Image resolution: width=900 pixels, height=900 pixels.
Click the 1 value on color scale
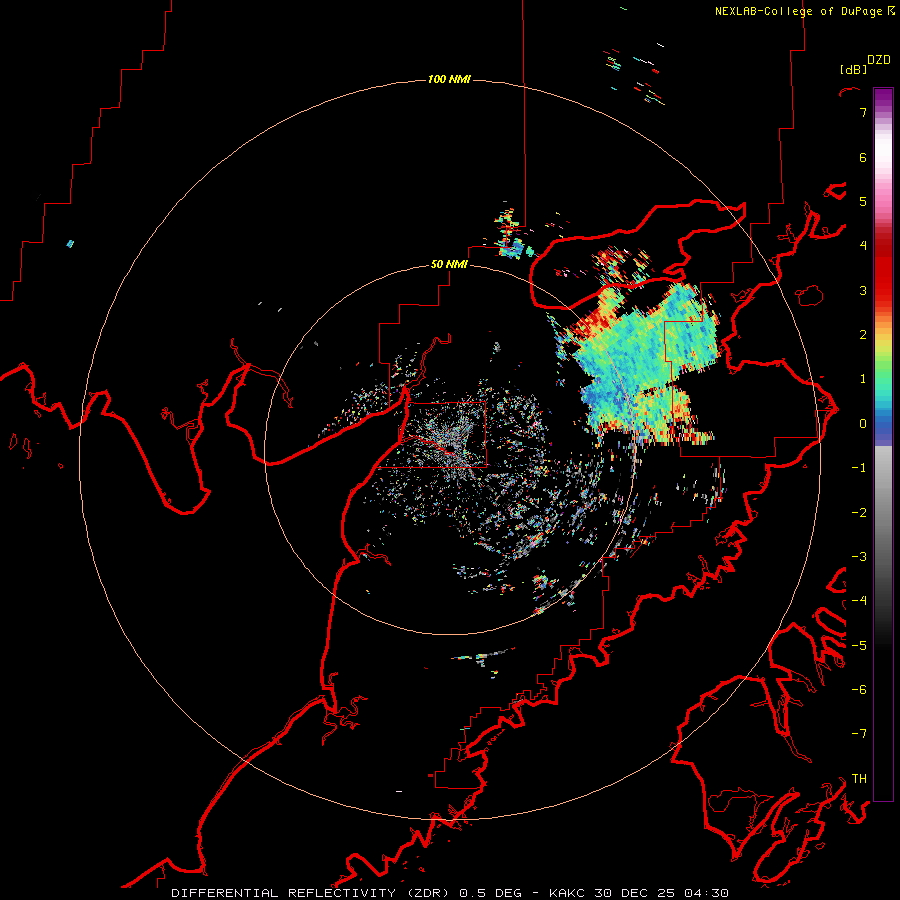point(863,379)
